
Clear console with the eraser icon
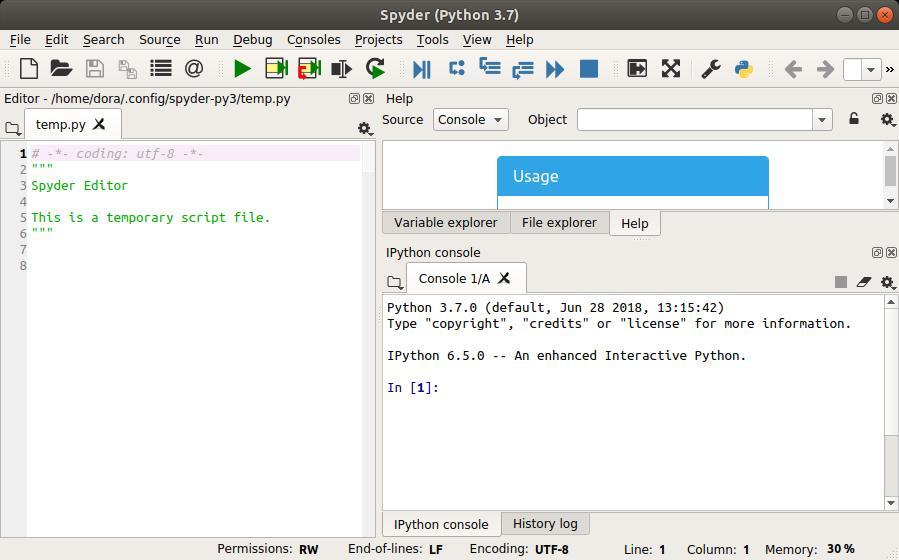[864, 282]
